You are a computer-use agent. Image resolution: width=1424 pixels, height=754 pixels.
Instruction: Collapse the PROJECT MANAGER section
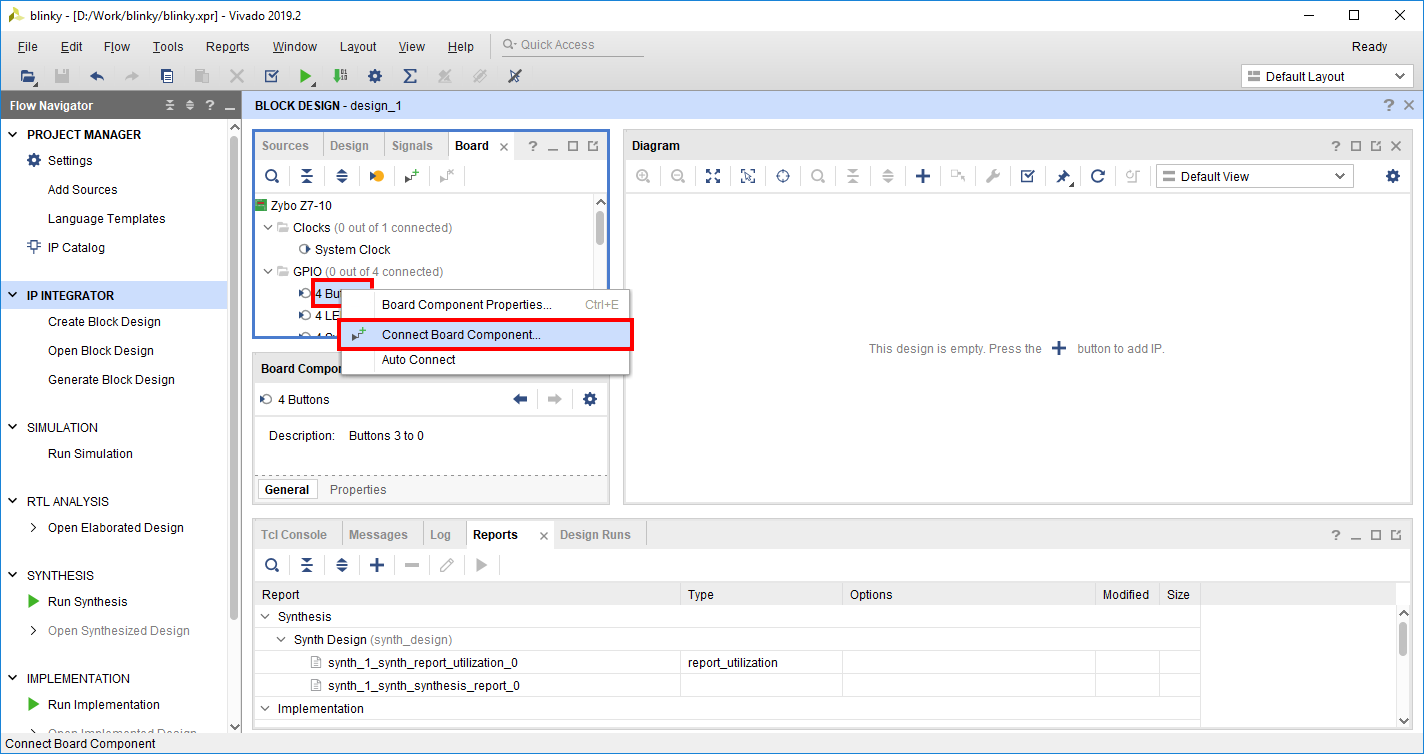[x=13, y=135]
